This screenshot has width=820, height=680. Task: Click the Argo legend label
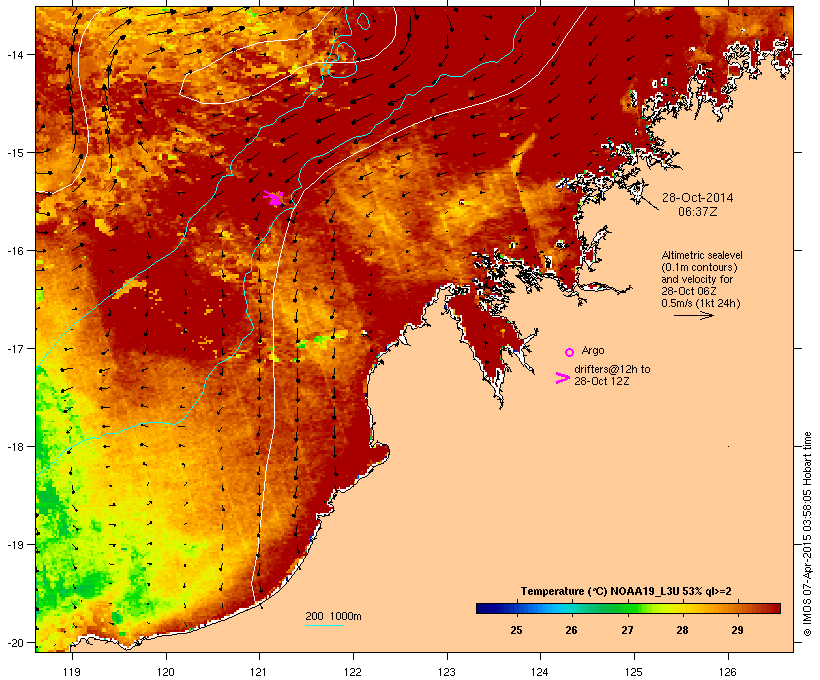593,350
